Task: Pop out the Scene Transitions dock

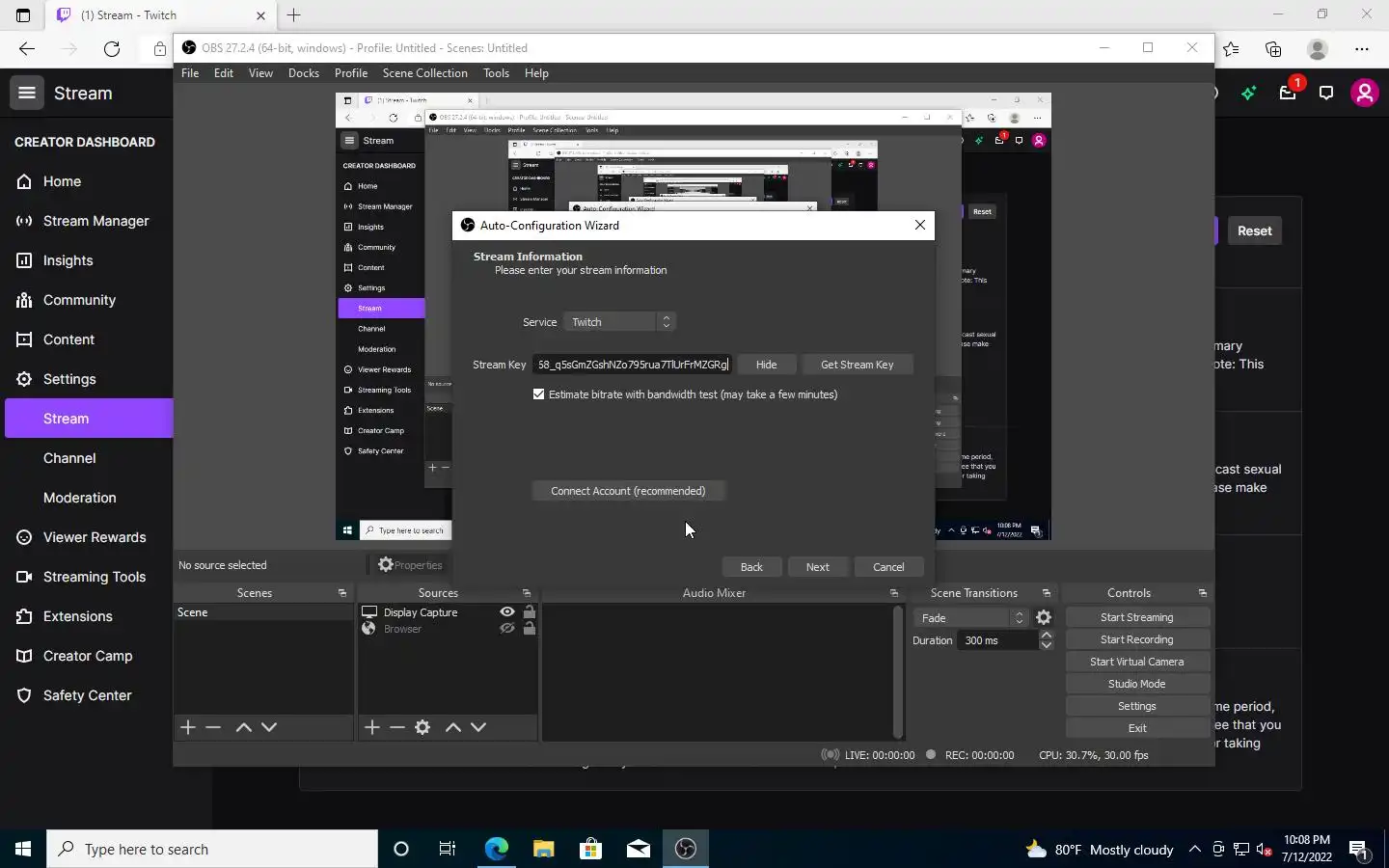Action: click(x=1047, y=593)
